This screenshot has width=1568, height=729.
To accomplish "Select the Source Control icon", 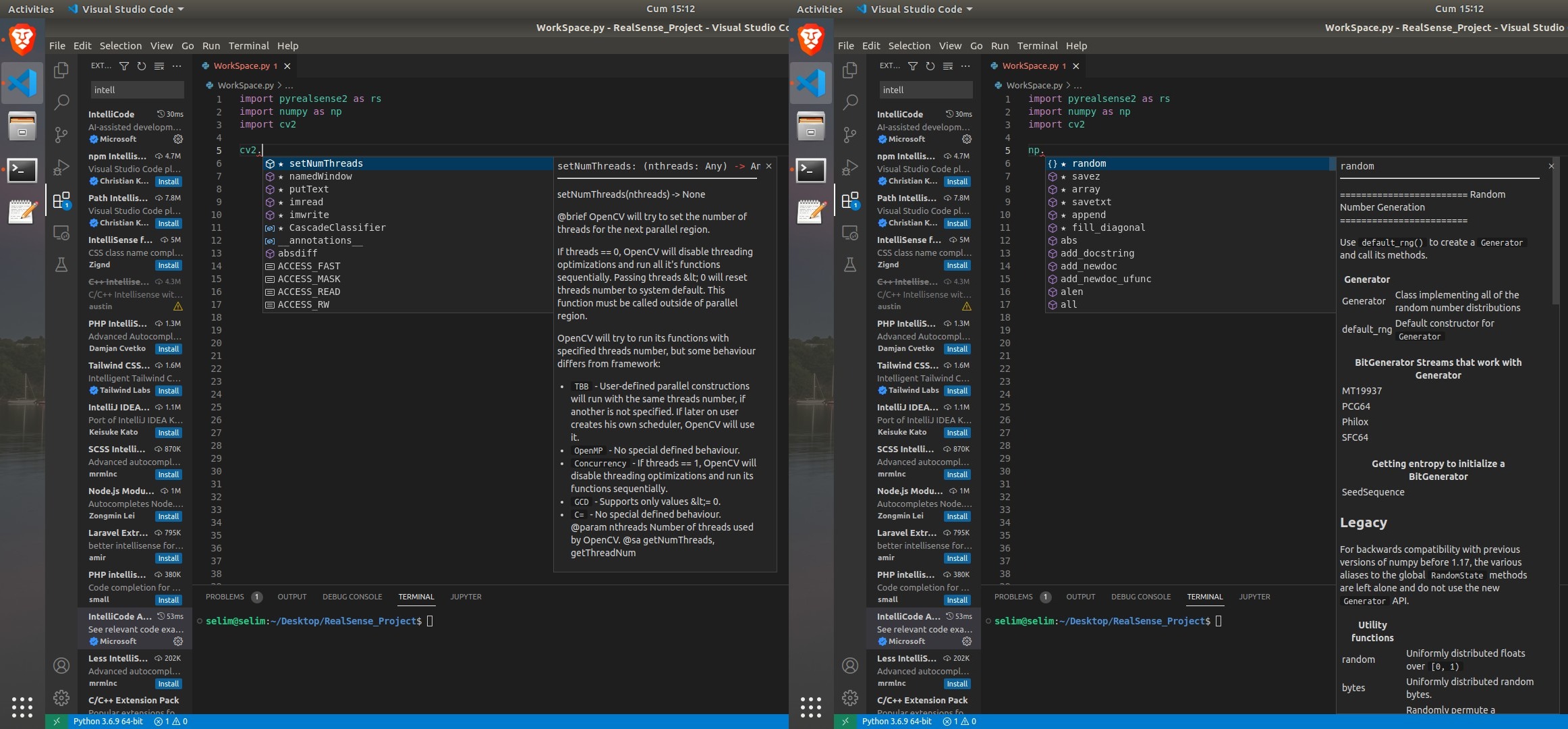I will click(x=61, y=135).
